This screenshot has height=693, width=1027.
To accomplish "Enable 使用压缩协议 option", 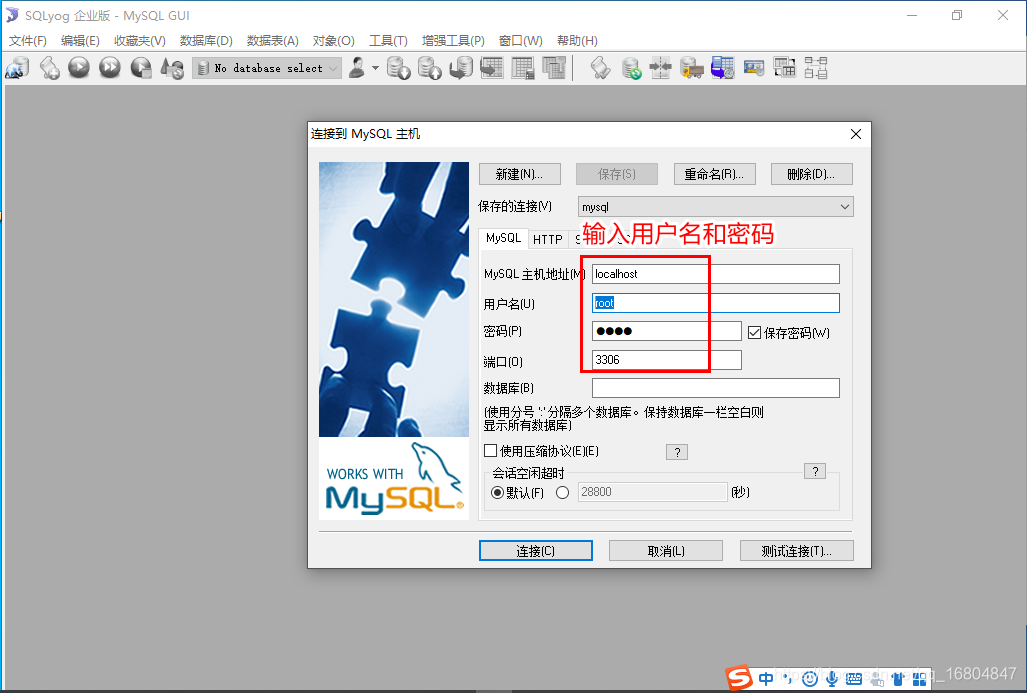I will 491,451.
